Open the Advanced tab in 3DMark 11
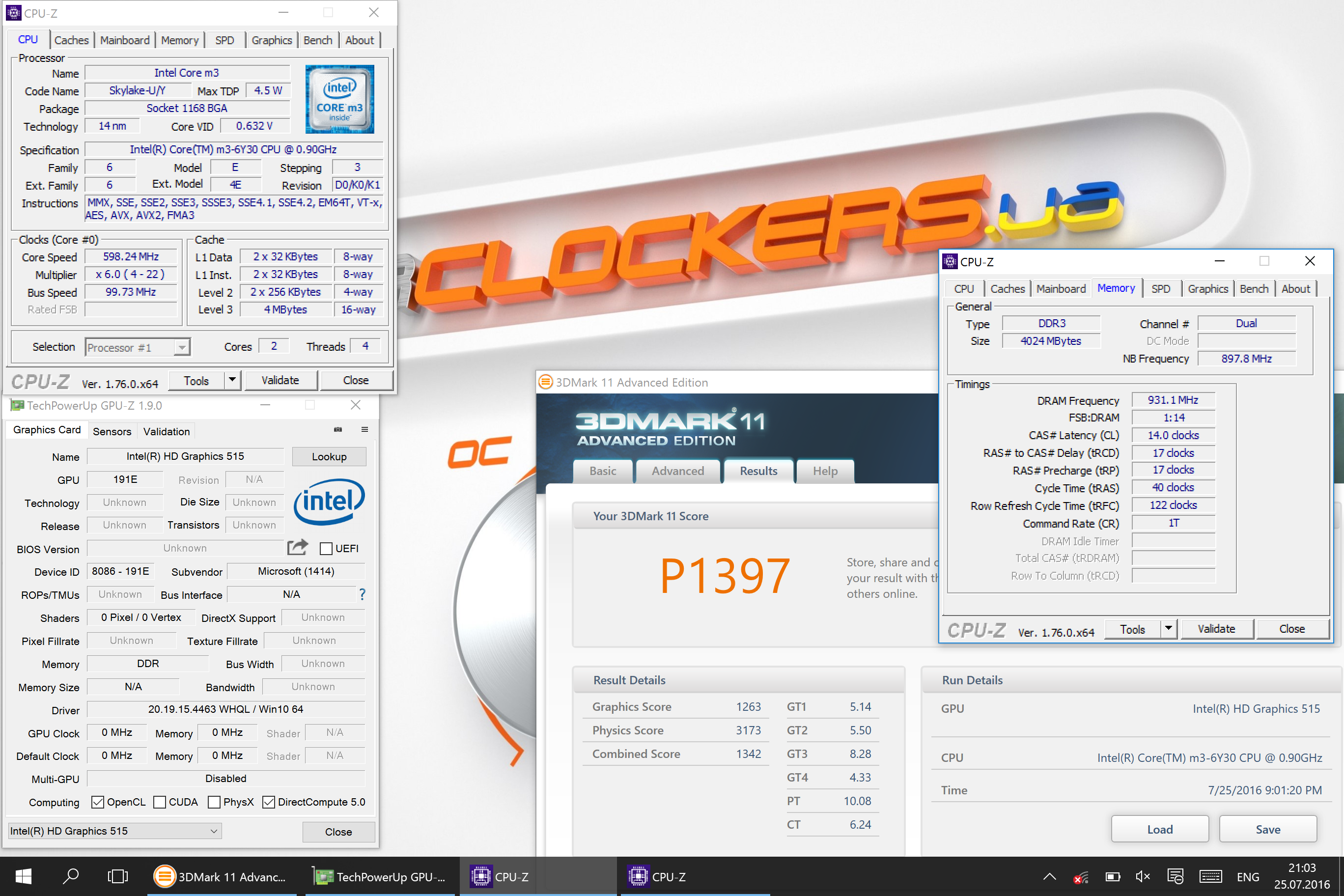The height and width of the screenshot is (896, 1344). pyautogui.click(x=678, y=471)
